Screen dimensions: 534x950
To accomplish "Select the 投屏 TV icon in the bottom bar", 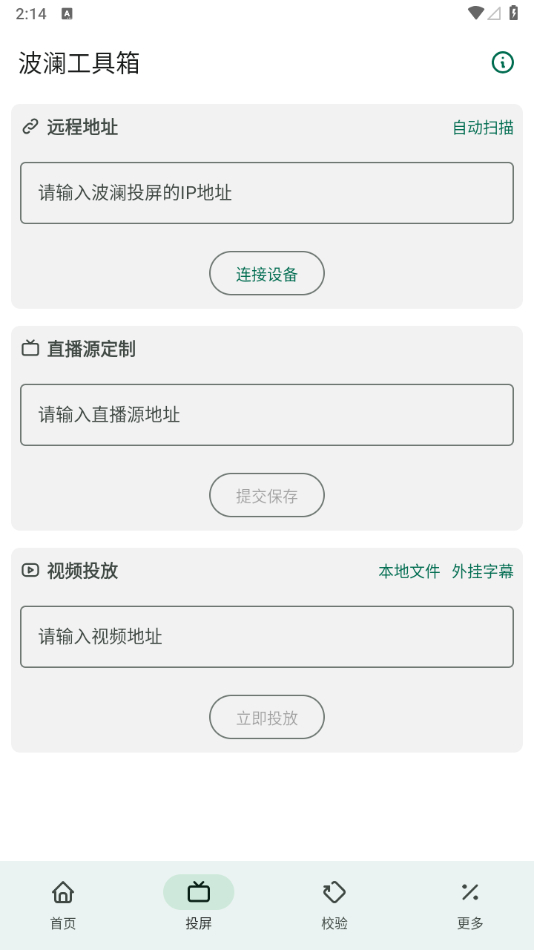I will (199, 892).
